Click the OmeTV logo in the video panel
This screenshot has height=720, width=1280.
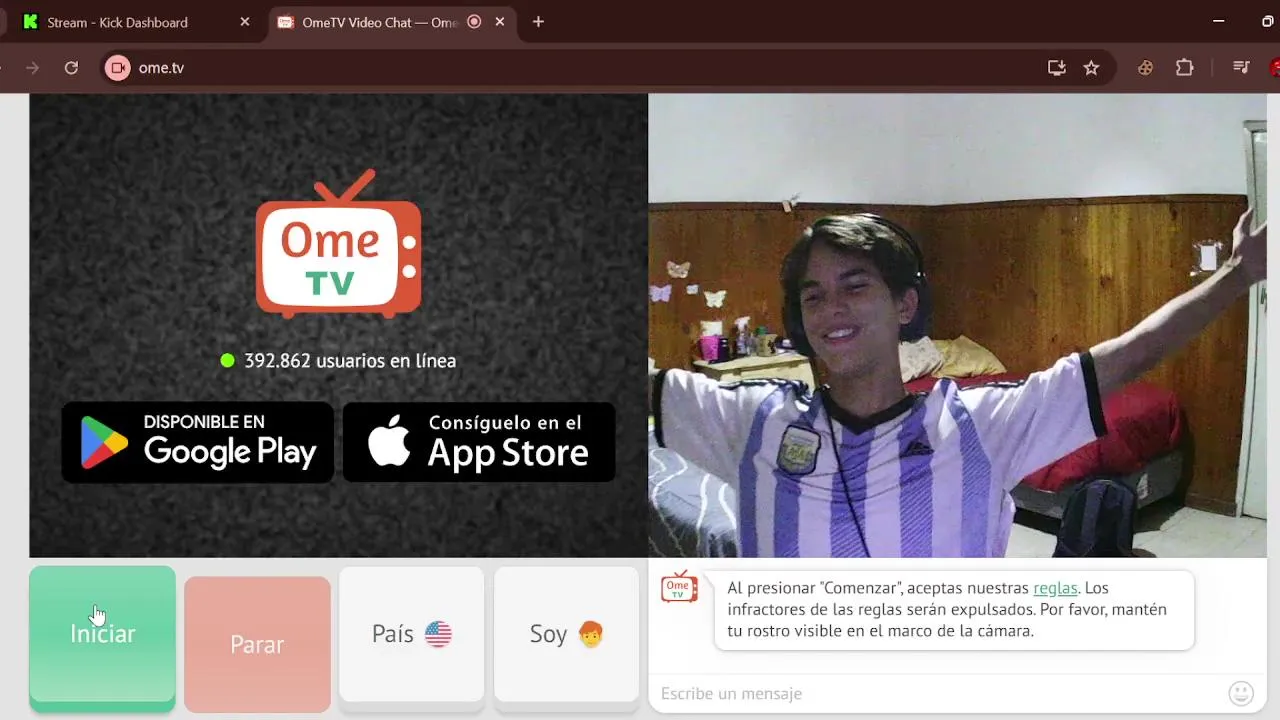click(x=338, y=244)
